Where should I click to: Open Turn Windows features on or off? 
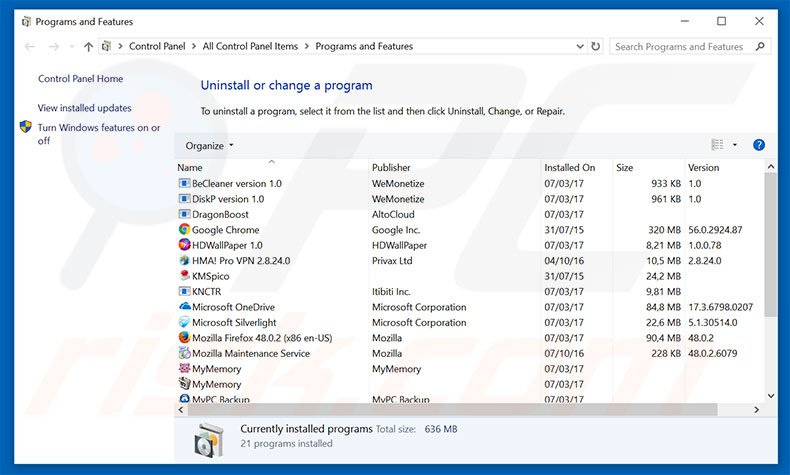(99, 134)
